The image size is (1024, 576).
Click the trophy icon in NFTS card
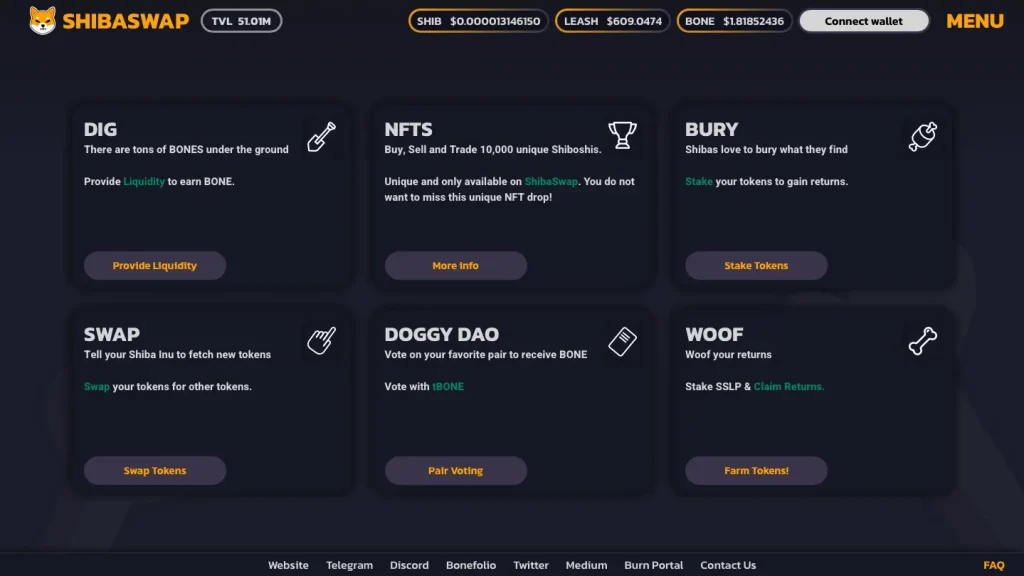click(622, 136)
